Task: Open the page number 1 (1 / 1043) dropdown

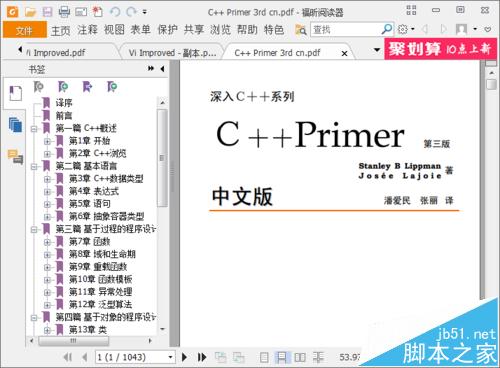Action: [170, 357]
